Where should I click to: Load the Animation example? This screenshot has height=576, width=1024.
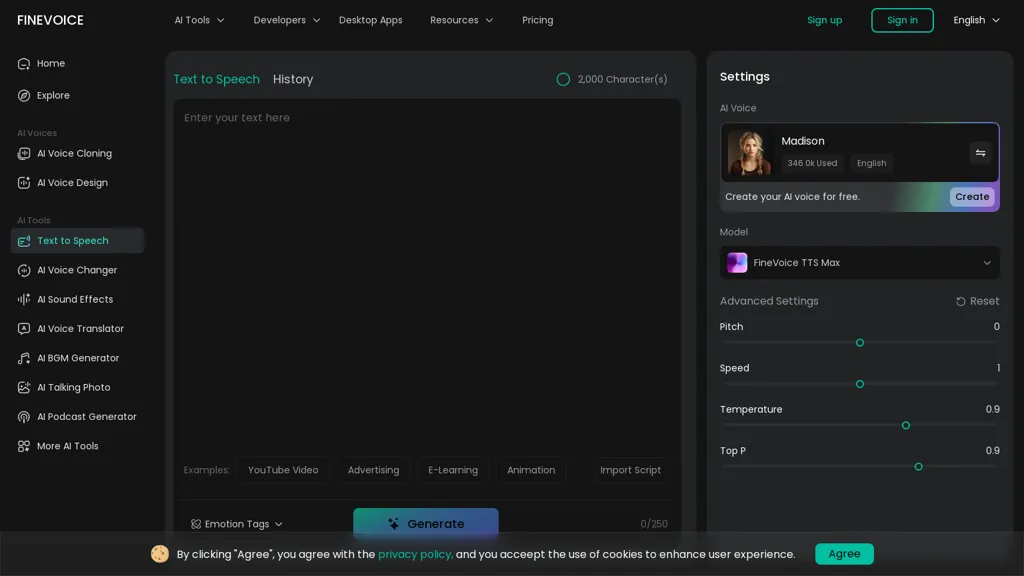(531, 470)
